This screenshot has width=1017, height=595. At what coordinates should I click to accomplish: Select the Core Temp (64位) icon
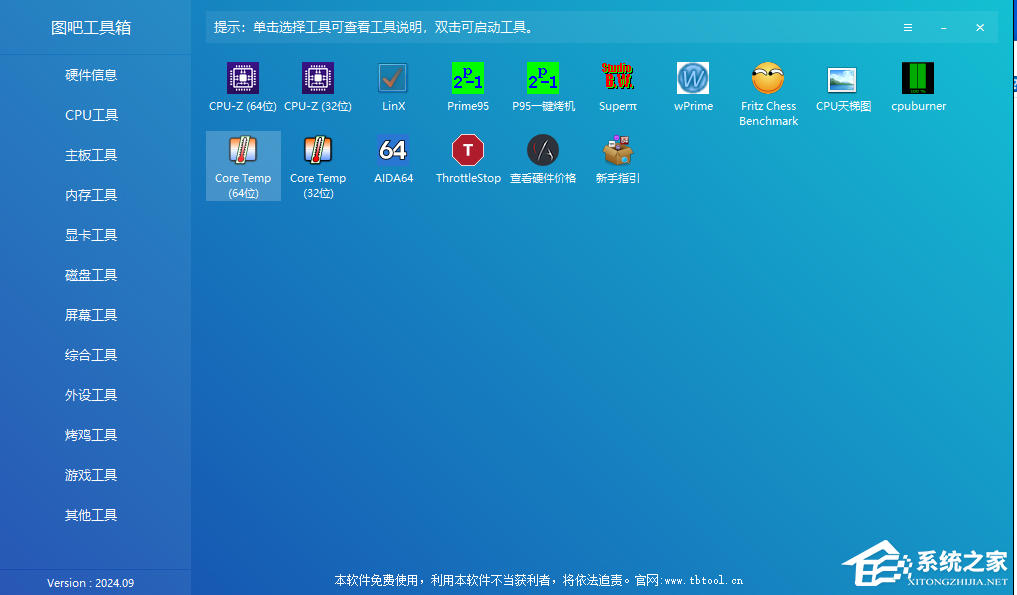(x=243, y=150)
